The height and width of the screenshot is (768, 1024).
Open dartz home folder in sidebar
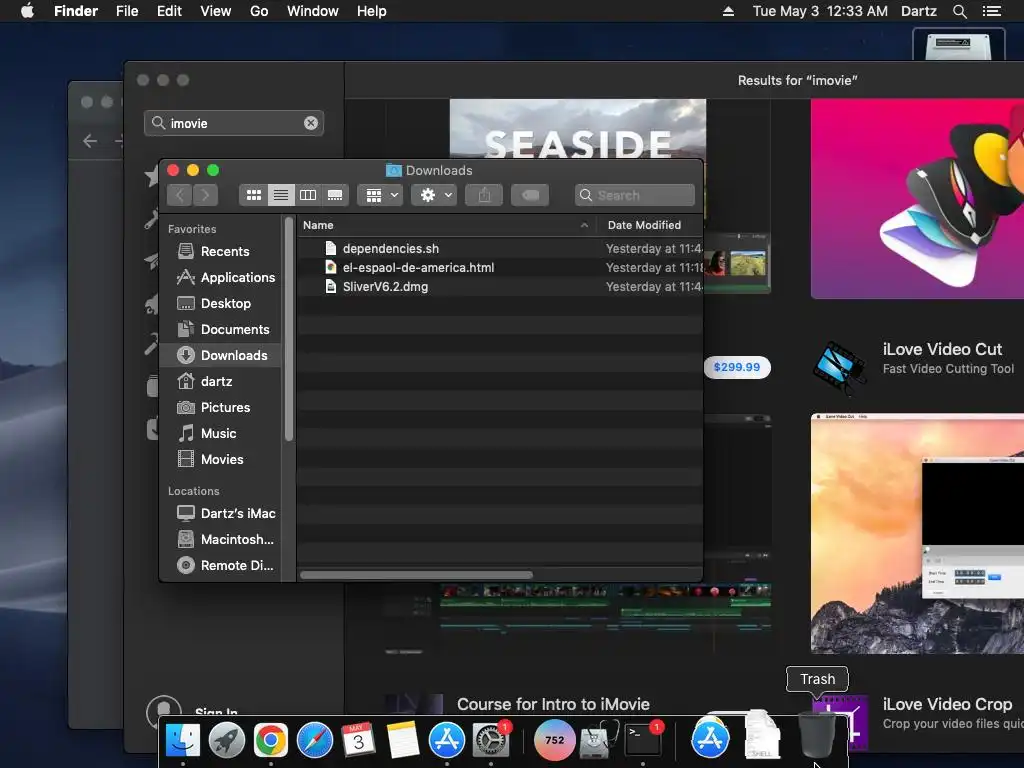pos(222,381)
